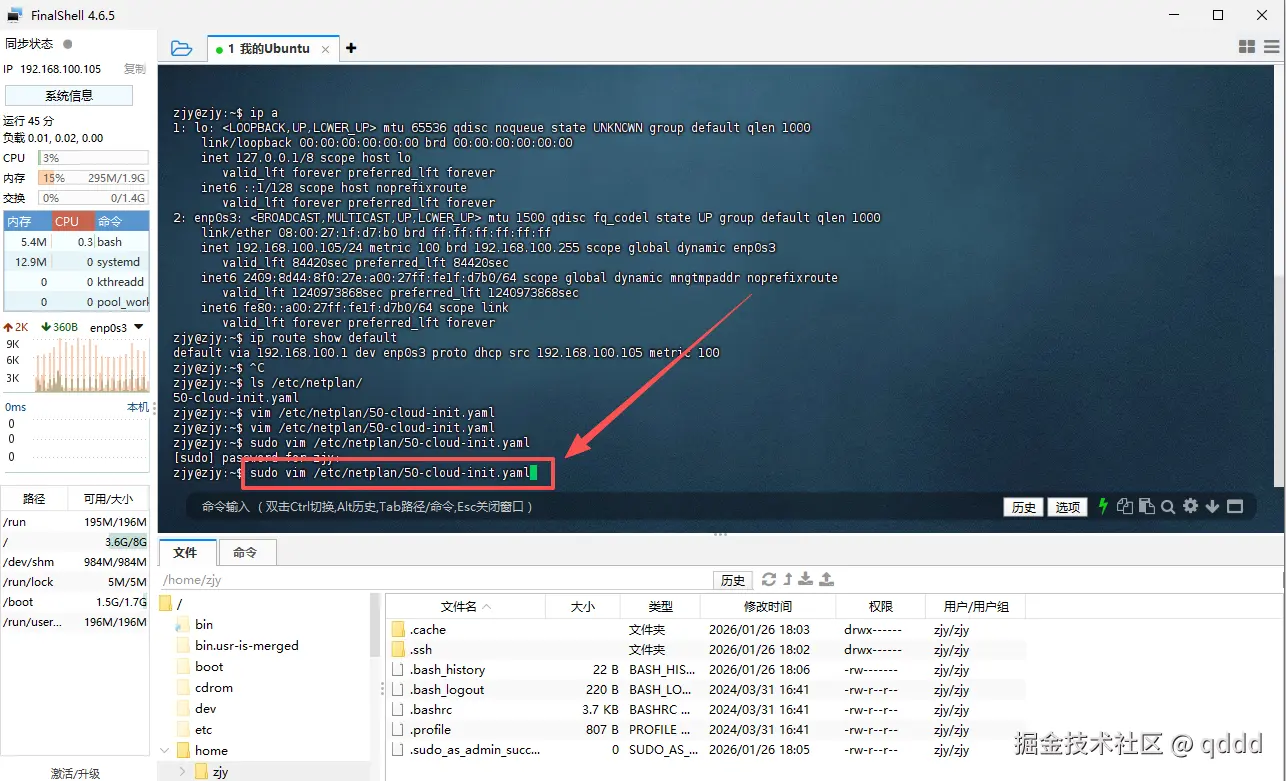
Task: Select etc folder in directory tree
Action: (x=204, y=729)
